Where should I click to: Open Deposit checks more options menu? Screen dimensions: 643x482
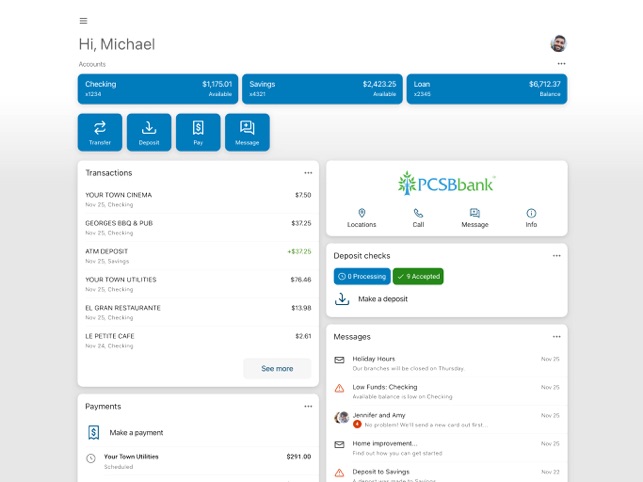pos(556,256)
